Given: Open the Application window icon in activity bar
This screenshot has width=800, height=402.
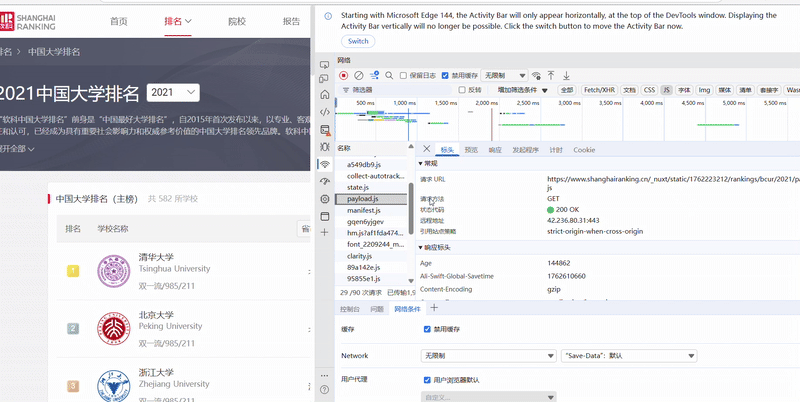Looking at the screenshot, I should click(324, 216).
